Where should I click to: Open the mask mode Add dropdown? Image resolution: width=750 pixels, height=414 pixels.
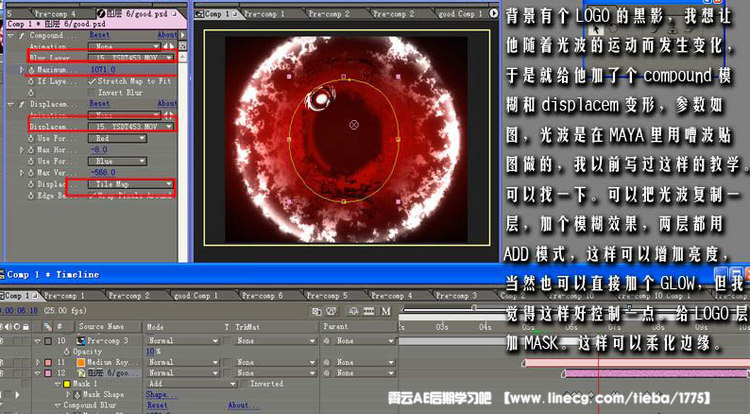(x=192, y=384)
